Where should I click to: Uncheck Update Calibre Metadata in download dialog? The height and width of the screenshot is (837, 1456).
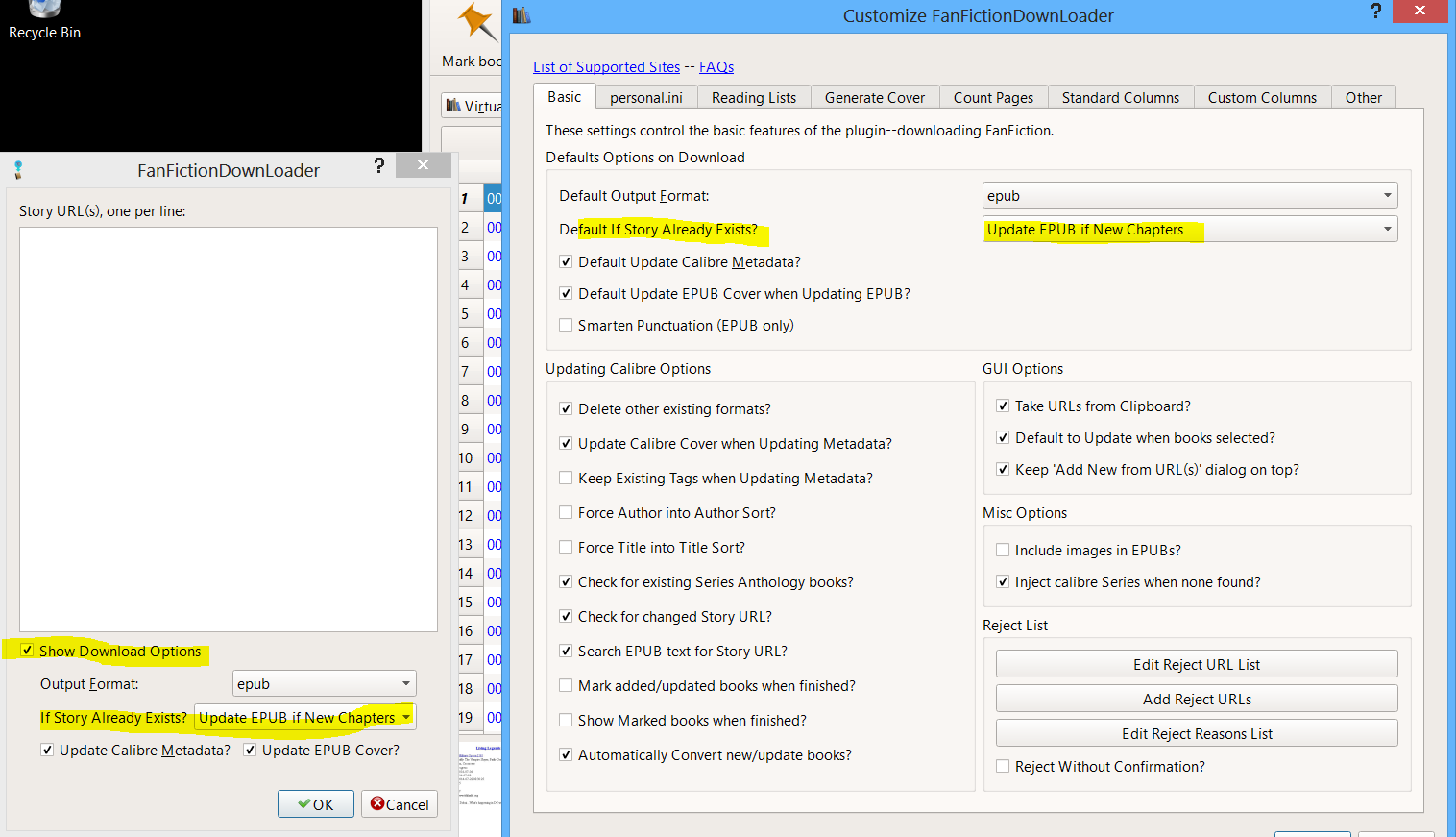point(47,750)
